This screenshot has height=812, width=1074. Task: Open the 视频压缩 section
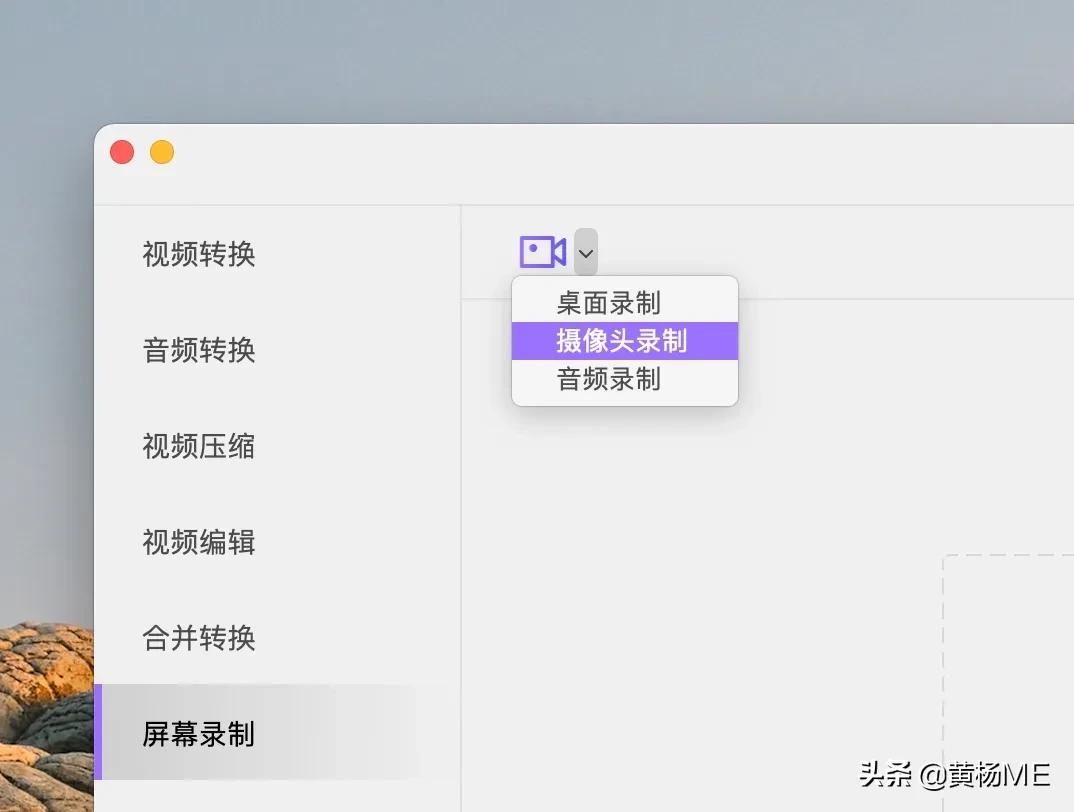click(198, 447)
